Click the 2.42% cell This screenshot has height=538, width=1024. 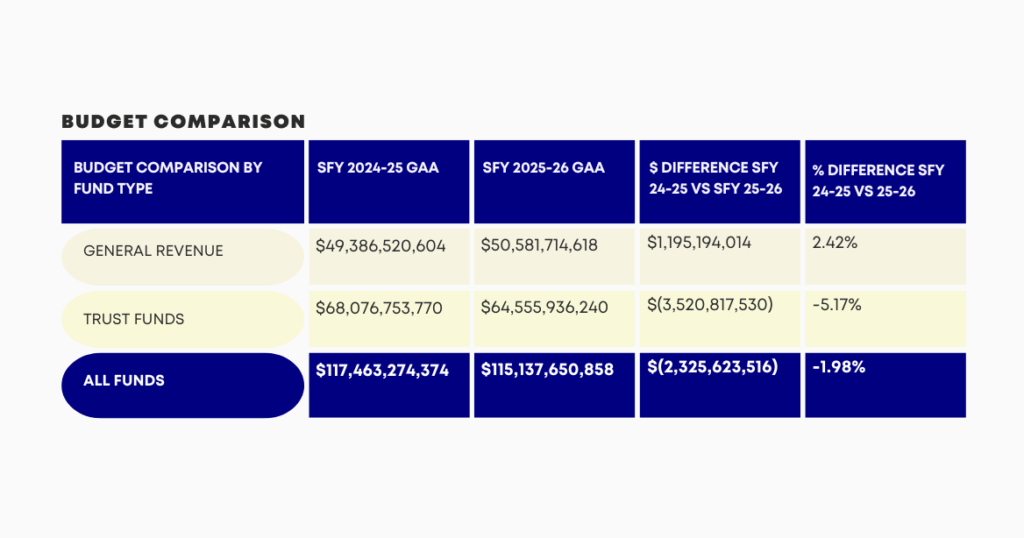(x=886, y=256)
